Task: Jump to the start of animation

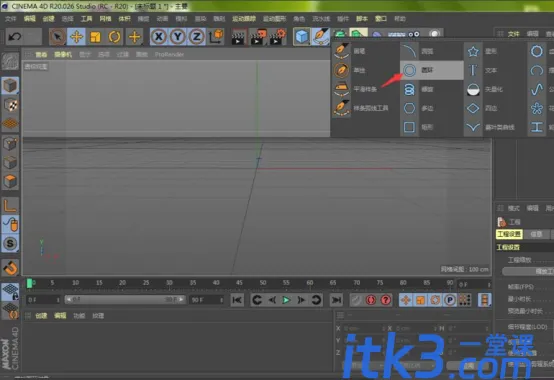Action: [x=237, y=300]
